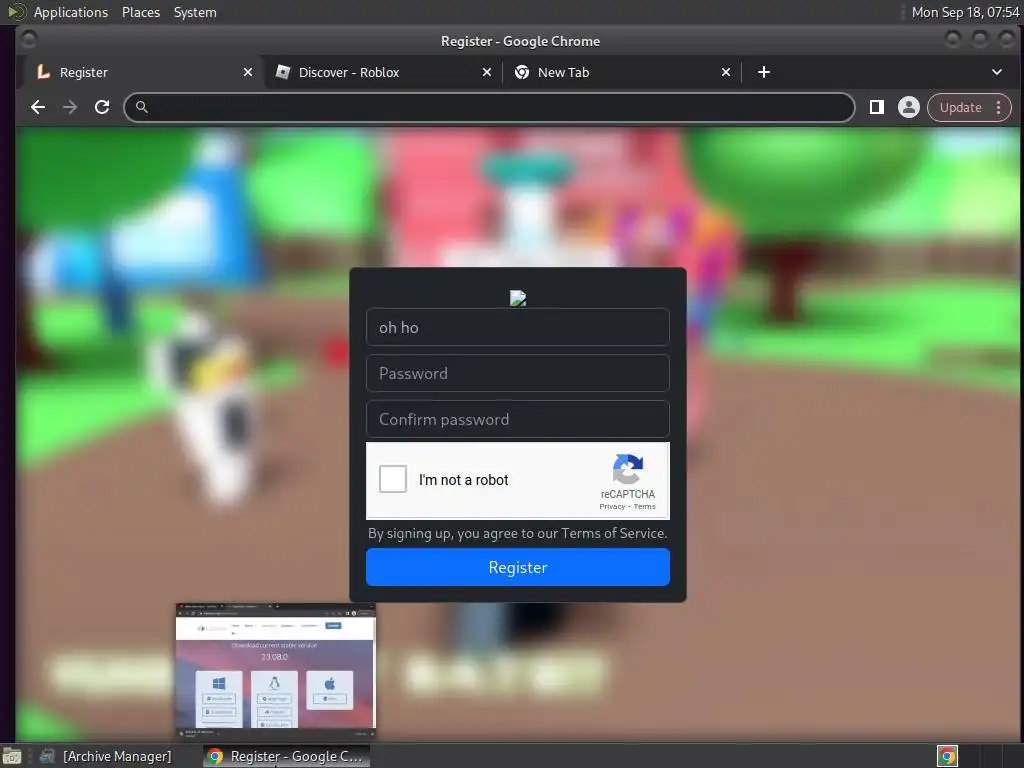The image size is (1024, 768).
Task: Click the date and time clock
Action: pos(965,12)
